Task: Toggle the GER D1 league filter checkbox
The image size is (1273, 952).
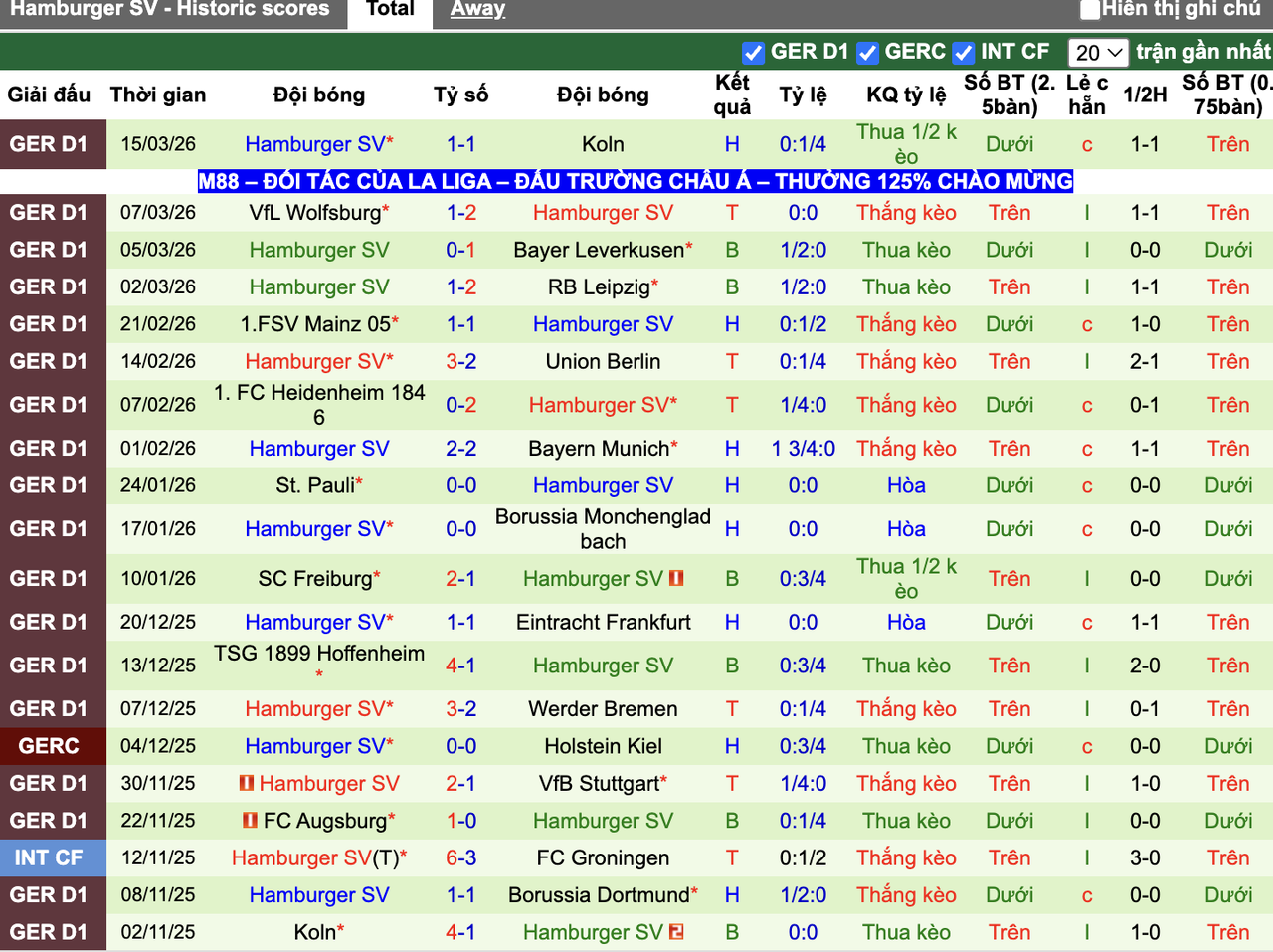Action: pos(753,52)
